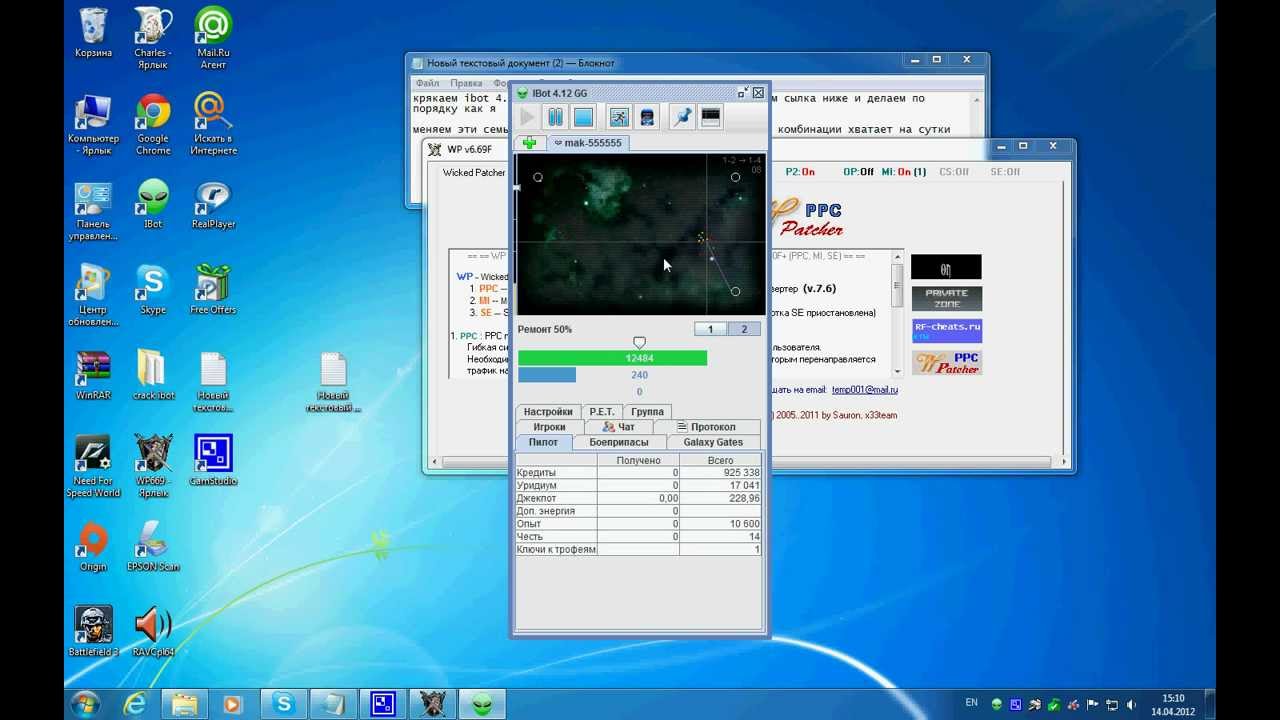Click the running man icon in IBot
Image resolution: width=1280 pixels, height=720 pixels.
tap(619, 118)
